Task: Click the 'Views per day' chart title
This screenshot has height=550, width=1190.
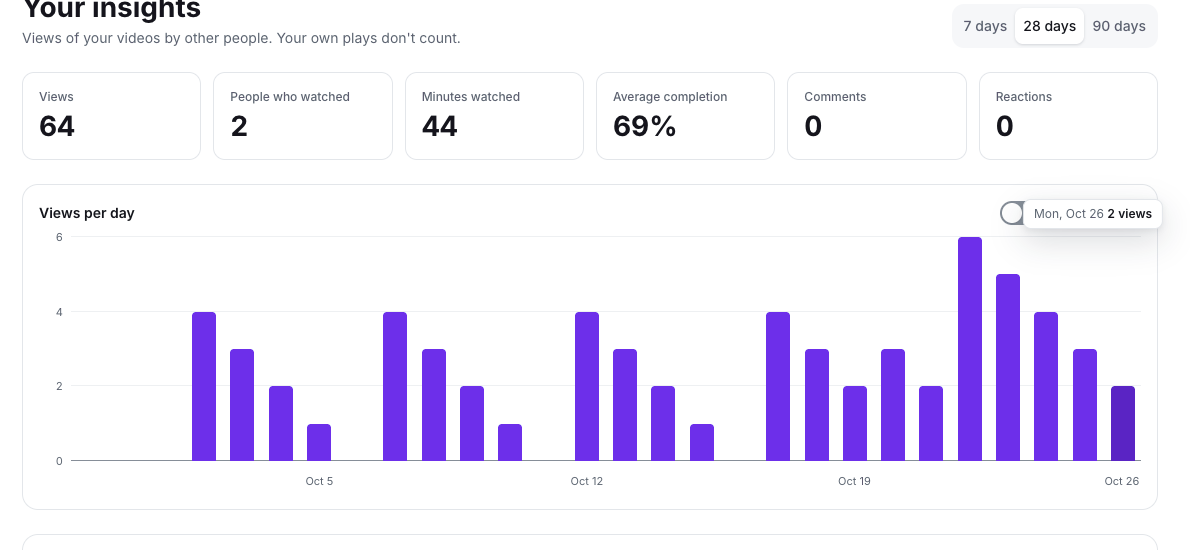Action: pyautogui.click(x=87, y=213)
